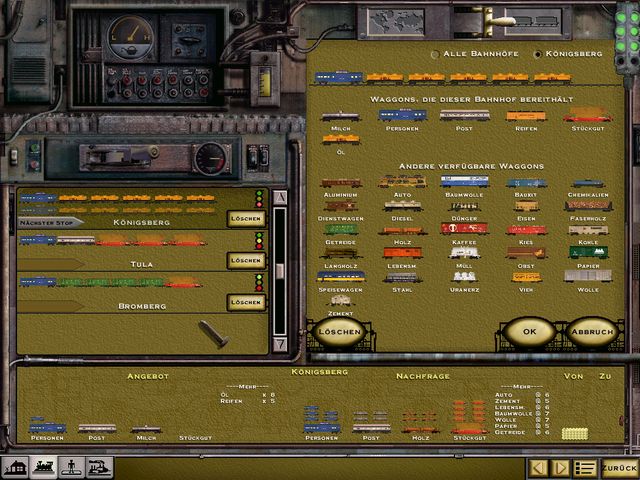Click the Zurück button
This screenshot has width=640, height=480.
[x=619, y=467]
